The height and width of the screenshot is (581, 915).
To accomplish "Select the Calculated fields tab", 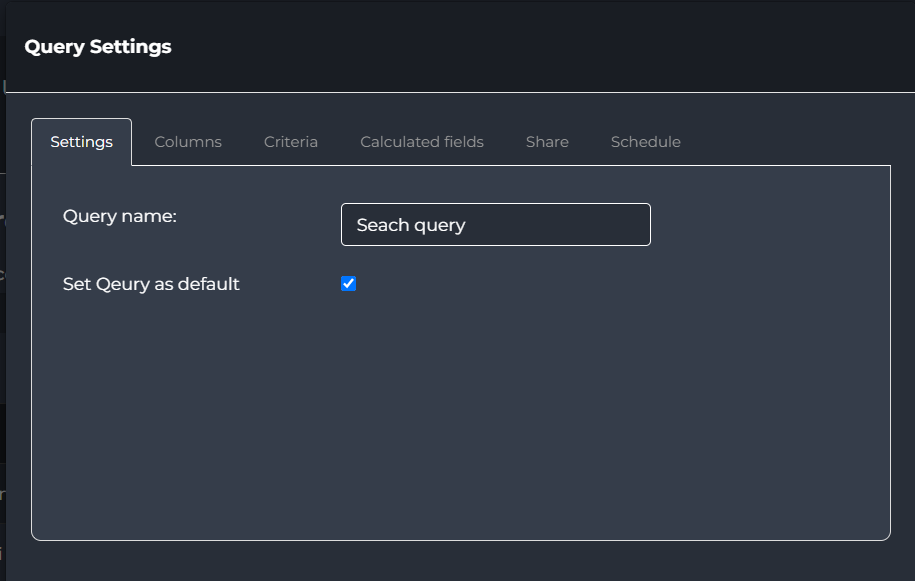I will pyautogui.click(x=422, y=142).
